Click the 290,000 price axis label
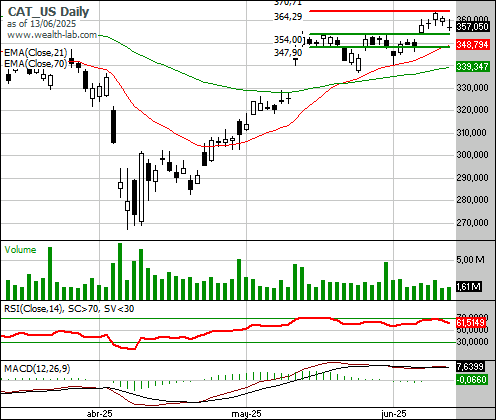 tap(472, 178)
